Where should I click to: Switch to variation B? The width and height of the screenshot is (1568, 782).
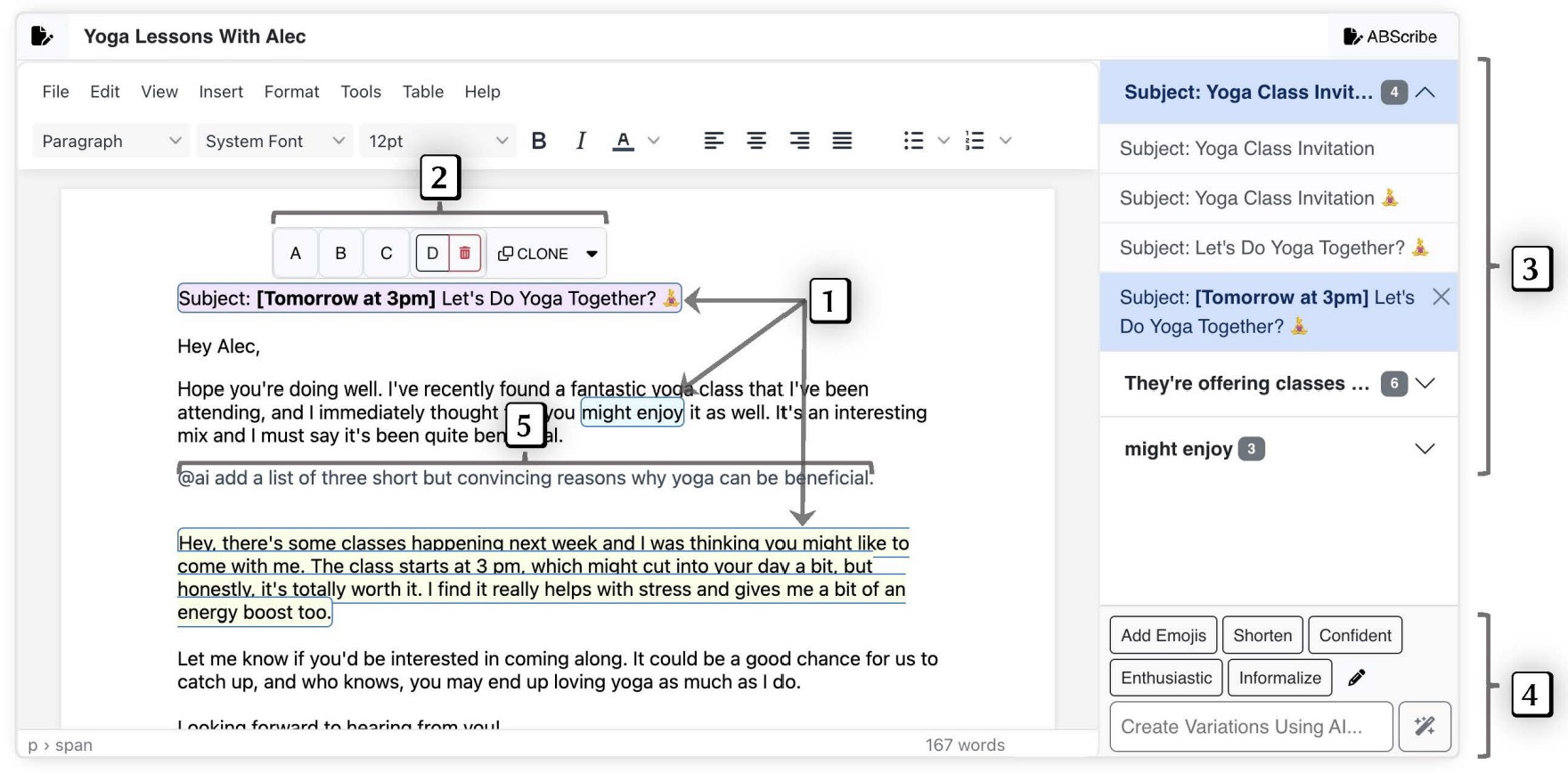point(340,253)
